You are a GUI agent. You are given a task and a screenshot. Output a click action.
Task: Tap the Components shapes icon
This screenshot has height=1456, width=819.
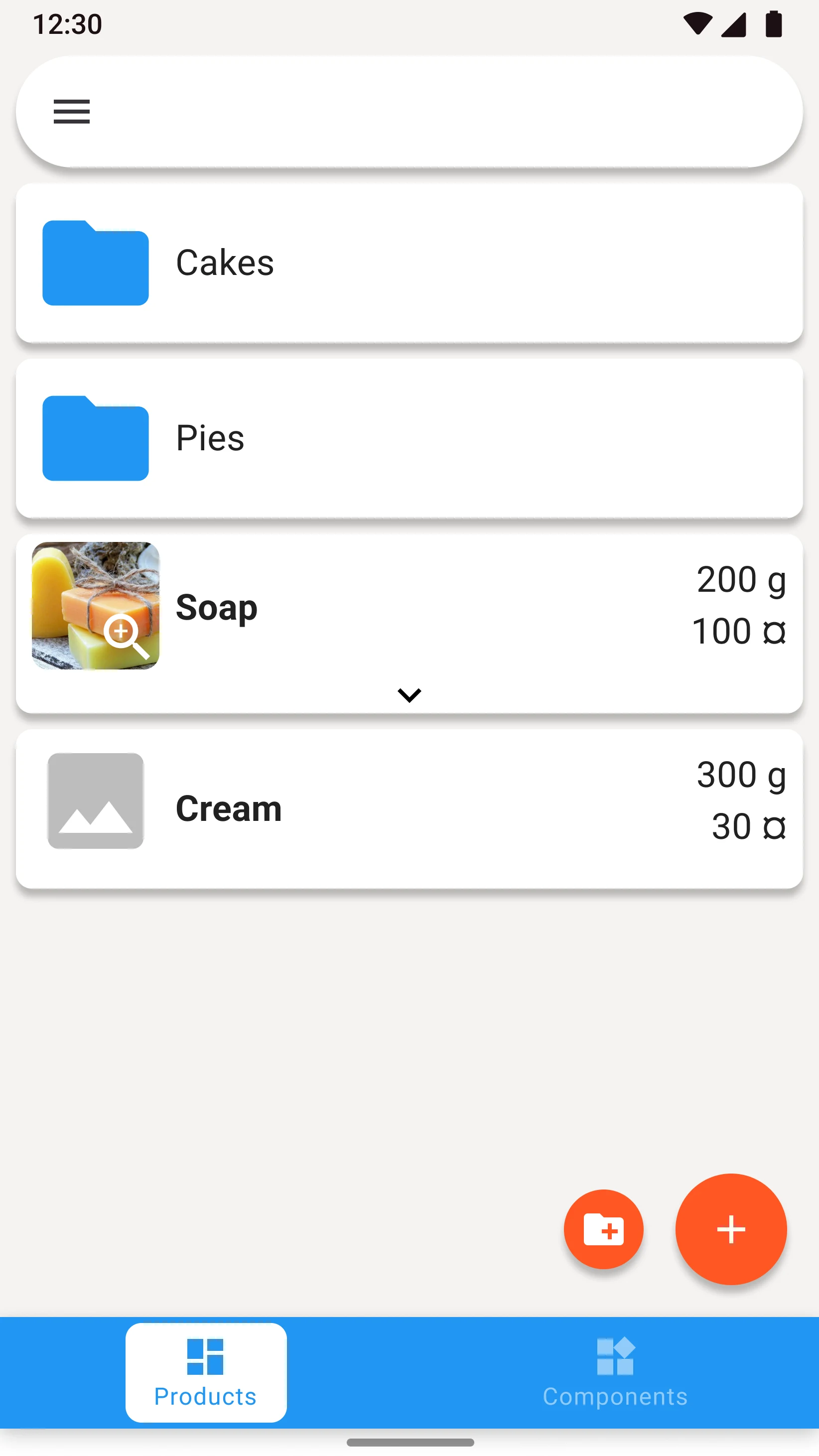[x=615, y=1356]
